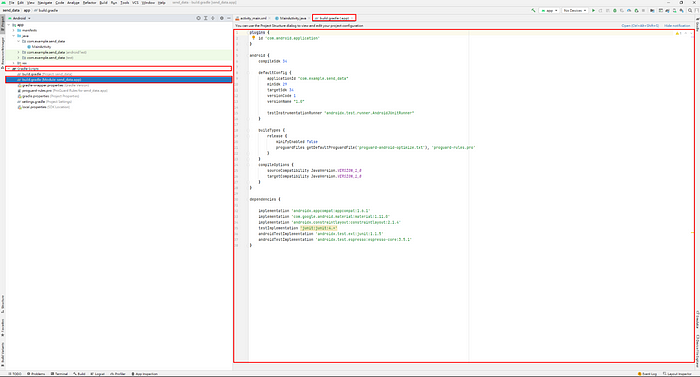The width and height of the screenshot is (700, 377).
Task: Click send_data breadcrumb in navigation bar
Action: point(11,10)
